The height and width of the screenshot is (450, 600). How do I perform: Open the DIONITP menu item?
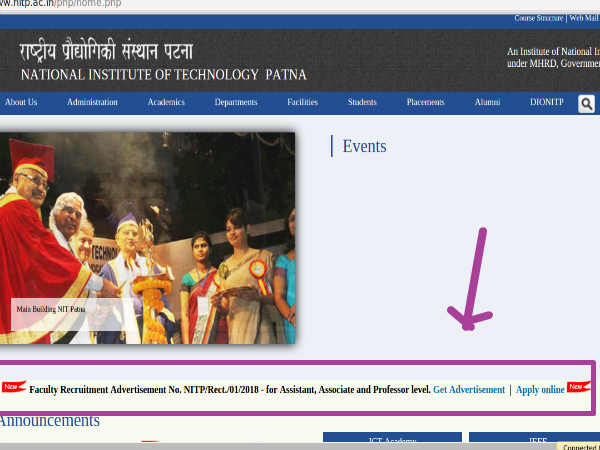[x=546, y=102]
